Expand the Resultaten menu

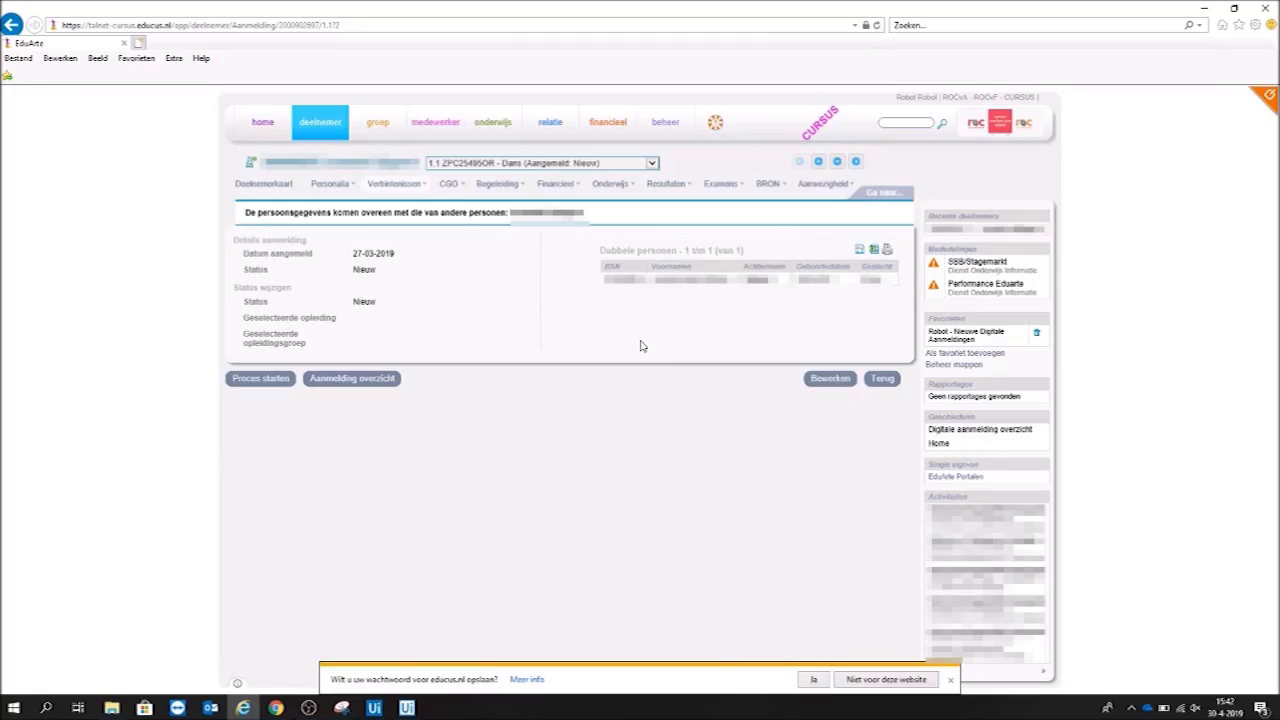668,184
